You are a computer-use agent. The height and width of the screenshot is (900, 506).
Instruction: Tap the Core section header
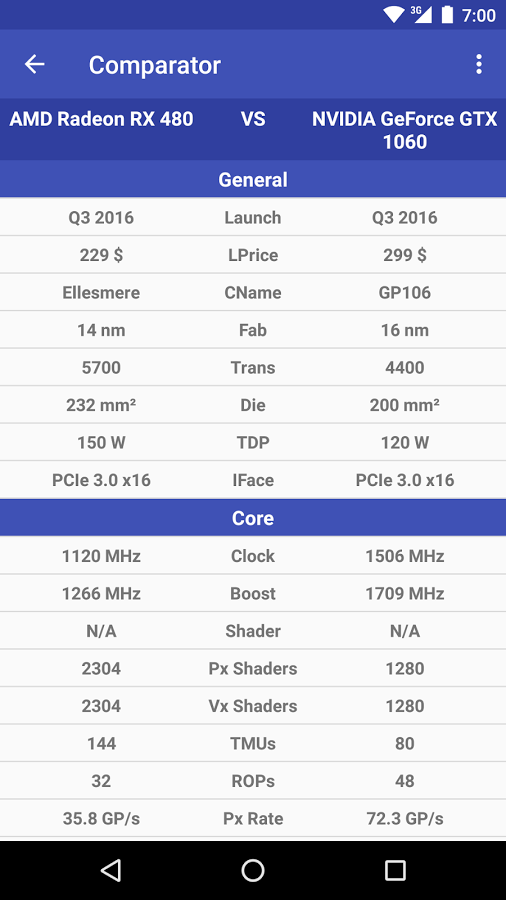pos(253,518)
